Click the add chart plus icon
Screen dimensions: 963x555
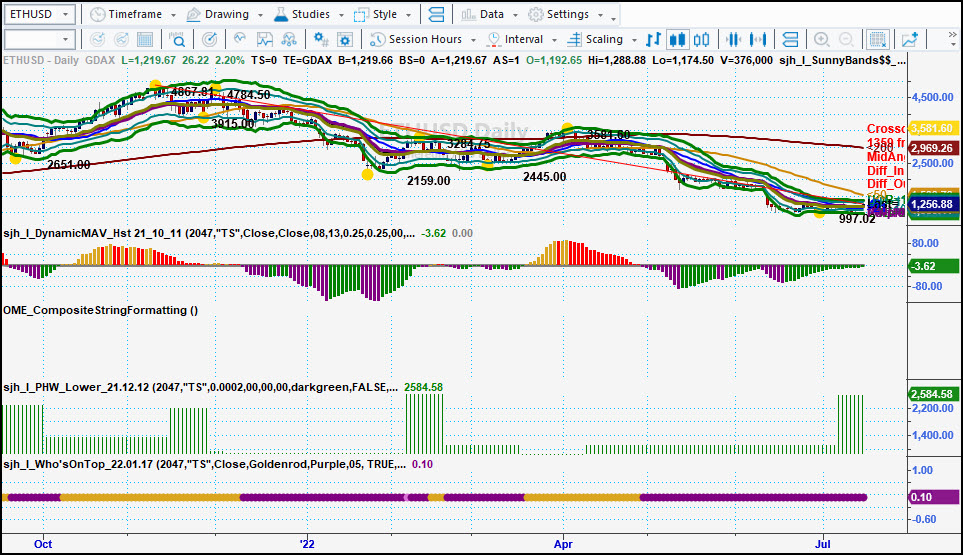[910, 39]
